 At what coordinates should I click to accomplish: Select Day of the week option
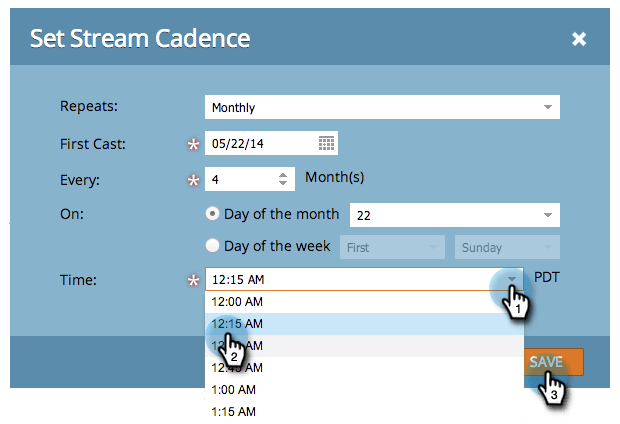212,246
